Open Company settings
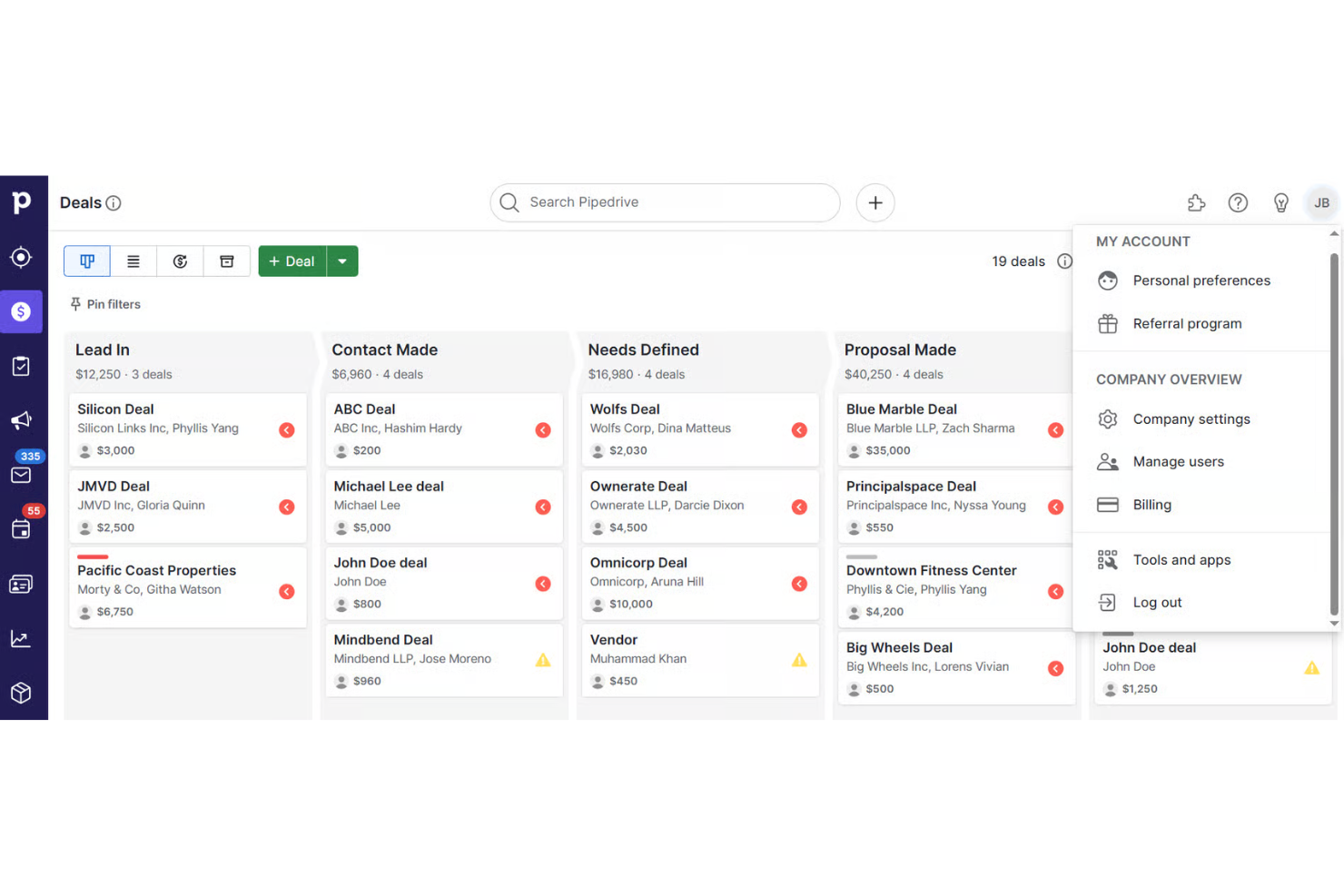1344x896 pixels. (1201, 419)
